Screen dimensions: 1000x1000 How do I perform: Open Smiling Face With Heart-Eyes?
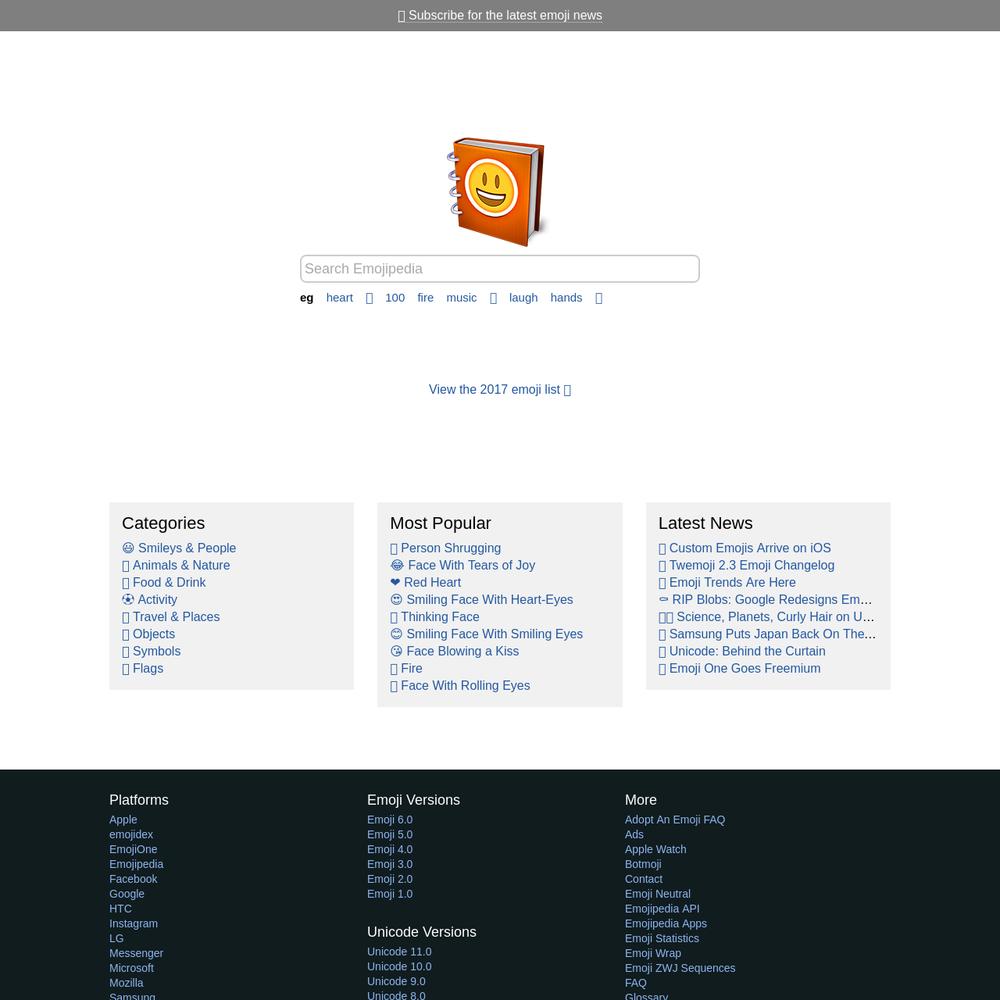click(x=482, y=599)
